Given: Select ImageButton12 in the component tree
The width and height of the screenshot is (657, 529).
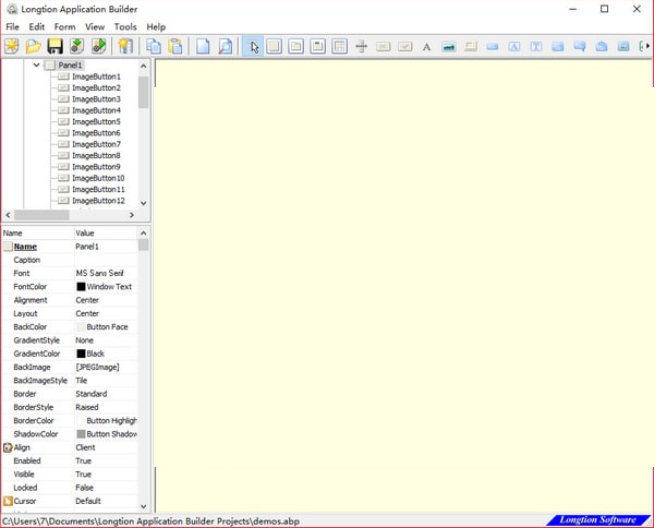Looking at the screenshot, I should pos(98,200).
